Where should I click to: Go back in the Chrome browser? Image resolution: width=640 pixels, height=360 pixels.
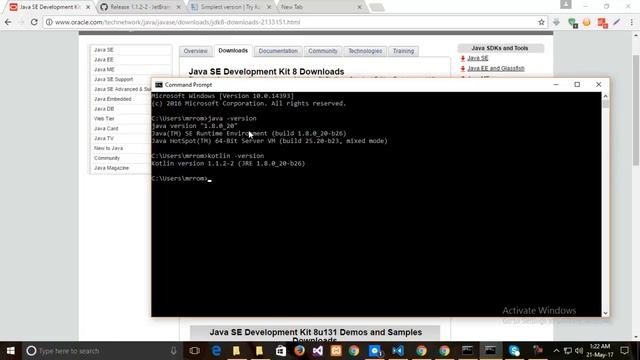tap(8, 22)
